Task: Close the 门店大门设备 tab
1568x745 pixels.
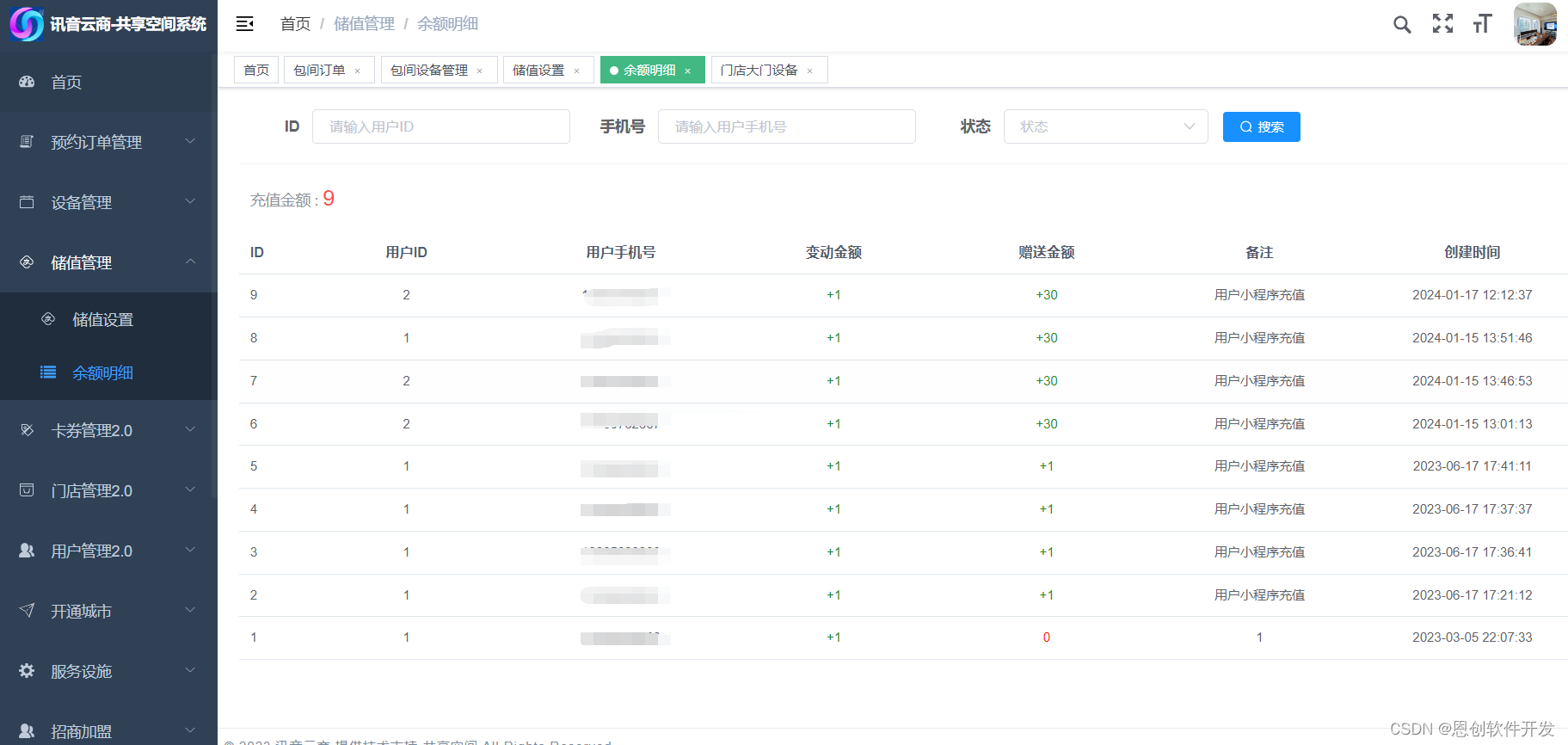Action: 810,71
